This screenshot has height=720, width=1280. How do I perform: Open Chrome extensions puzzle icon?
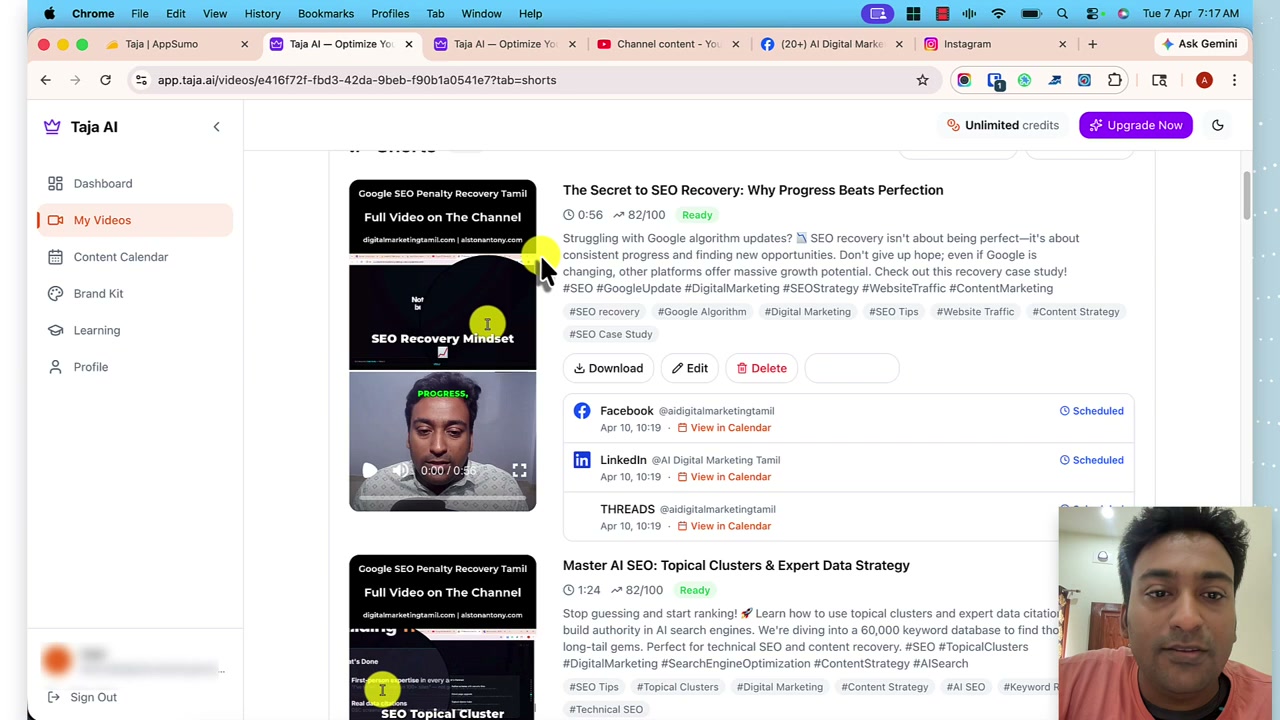point(1114,80)
